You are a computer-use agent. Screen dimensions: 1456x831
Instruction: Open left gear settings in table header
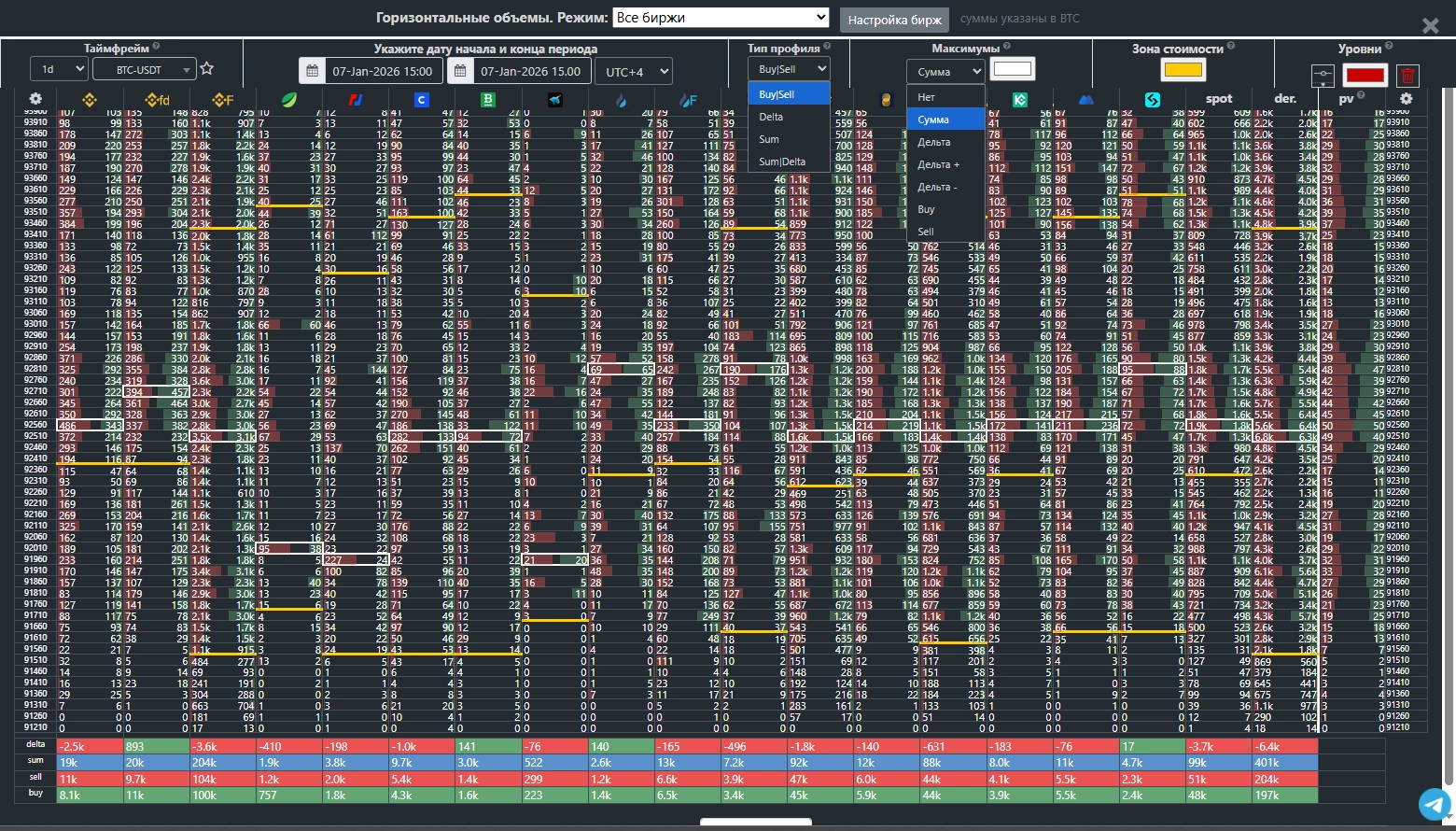pyautogui.click(x=35, y=99)
